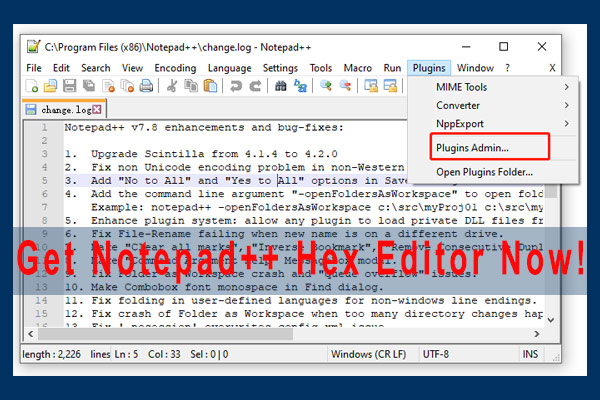The height and width of the screenshot is (400, 600).
Task: Close the change.log tab with its X
Action: click(97, 109)
